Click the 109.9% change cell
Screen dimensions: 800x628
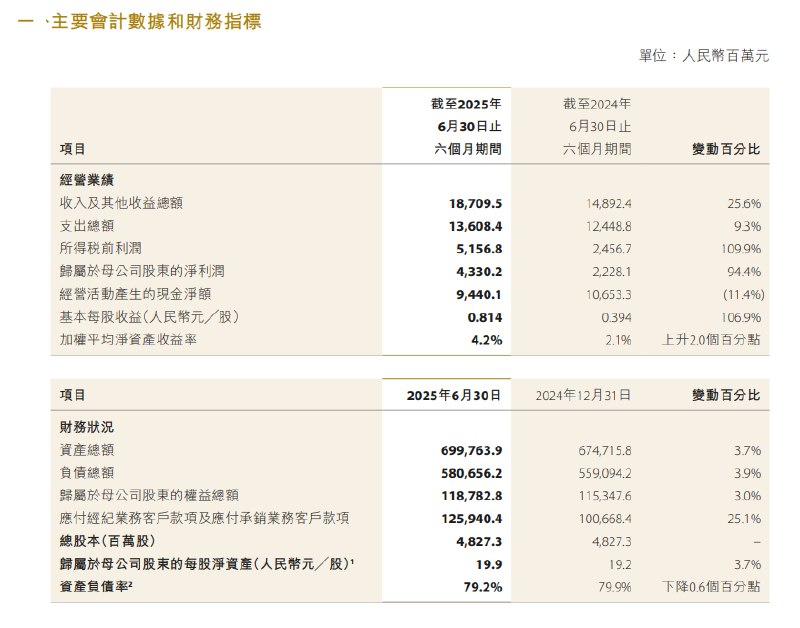pos(741,249)
